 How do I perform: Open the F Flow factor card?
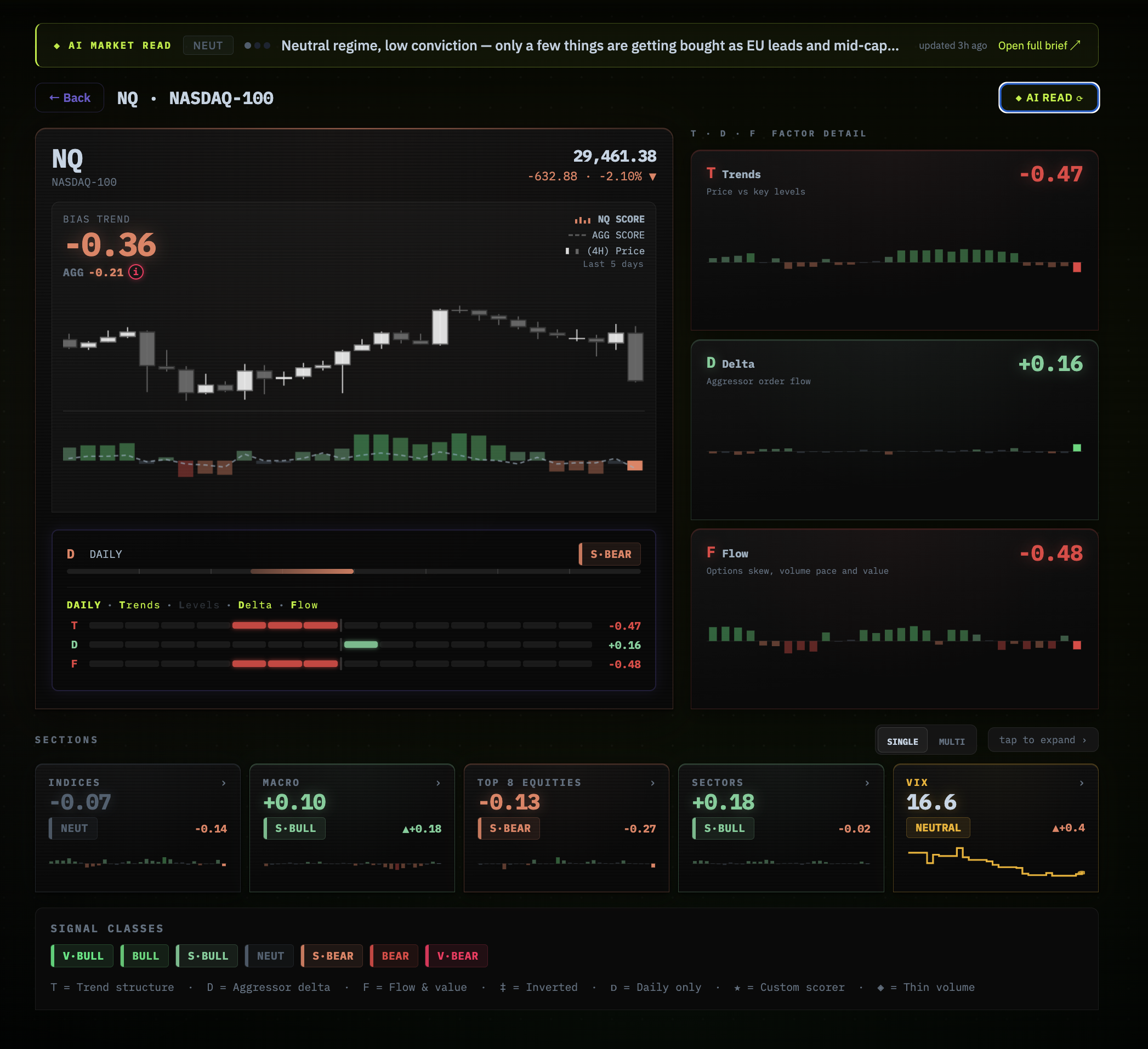(x=894, y=619)
